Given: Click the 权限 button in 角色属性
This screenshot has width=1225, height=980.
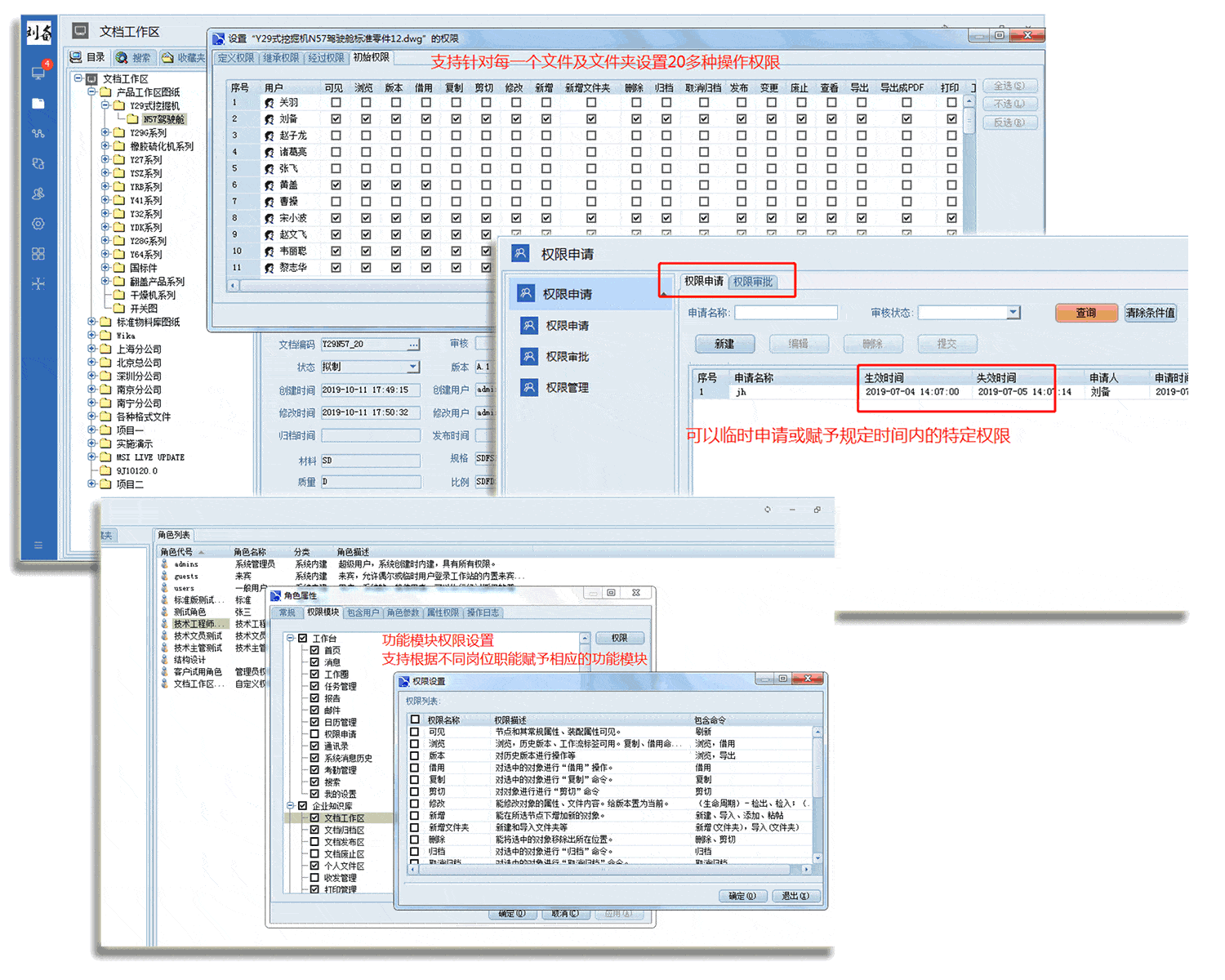Looking at the screenshot, I should [620, 638].
